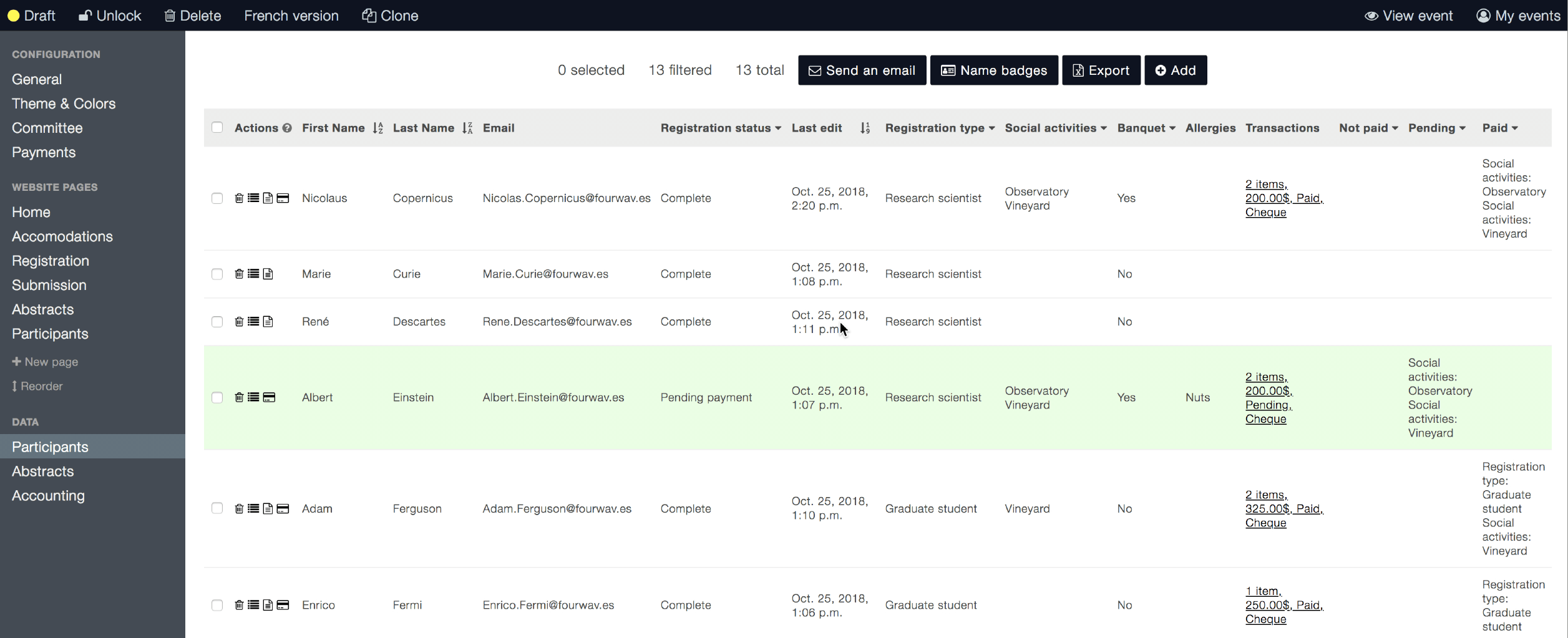Open Payments configuration

(44, 152)
